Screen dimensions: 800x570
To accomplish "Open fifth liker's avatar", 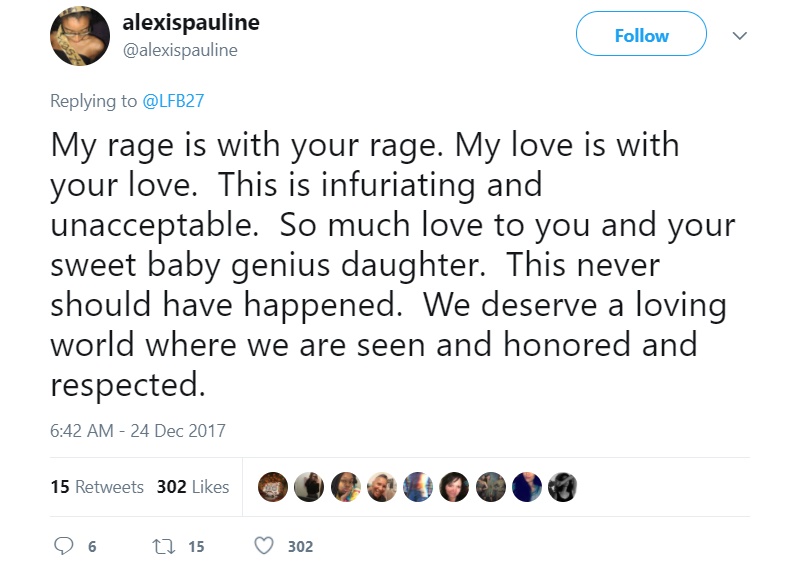I will [x=418, y=487].
